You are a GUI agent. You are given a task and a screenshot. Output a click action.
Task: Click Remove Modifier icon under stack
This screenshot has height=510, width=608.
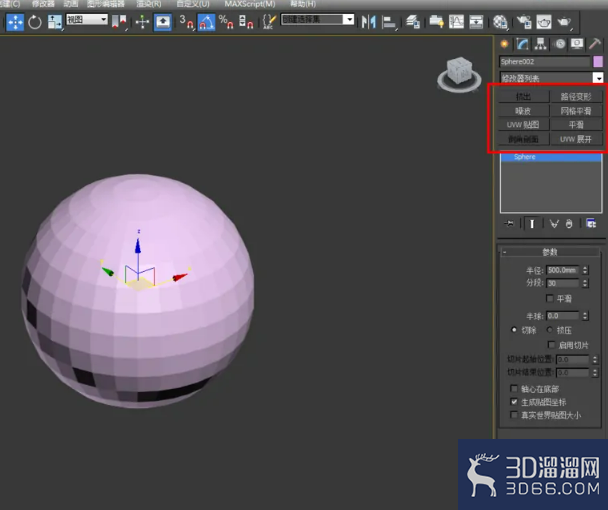(x=569, y=224)
